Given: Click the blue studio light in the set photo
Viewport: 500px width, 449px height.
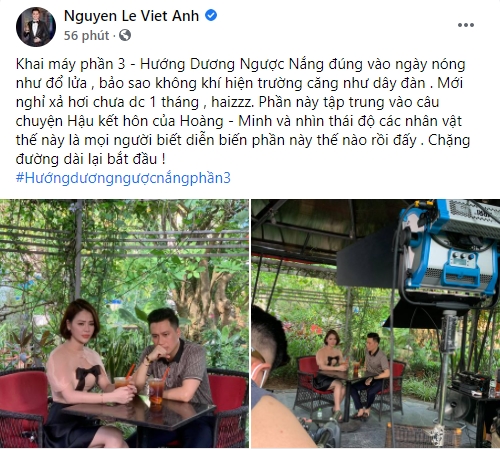Looking at the screenshot, I should (x=450, y=250).
